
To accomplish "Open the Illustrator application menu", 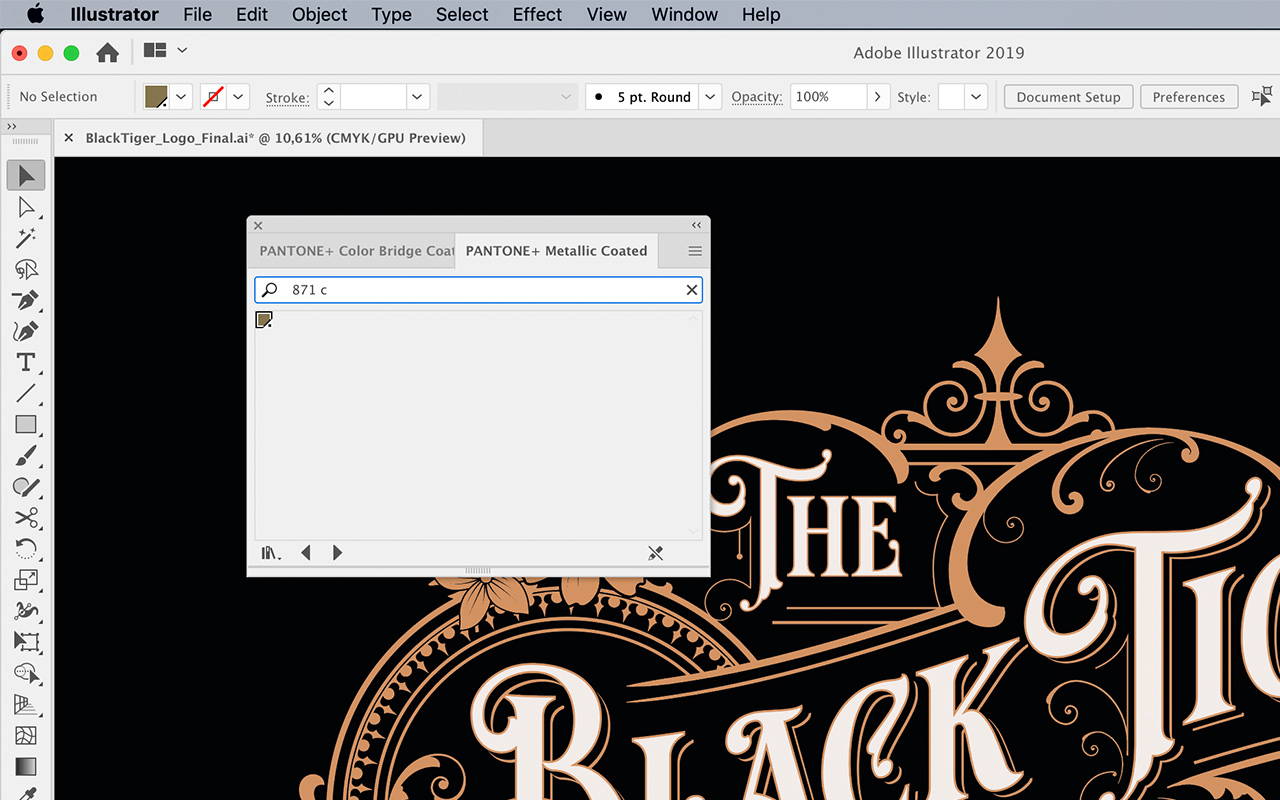I will click(114, 14).
